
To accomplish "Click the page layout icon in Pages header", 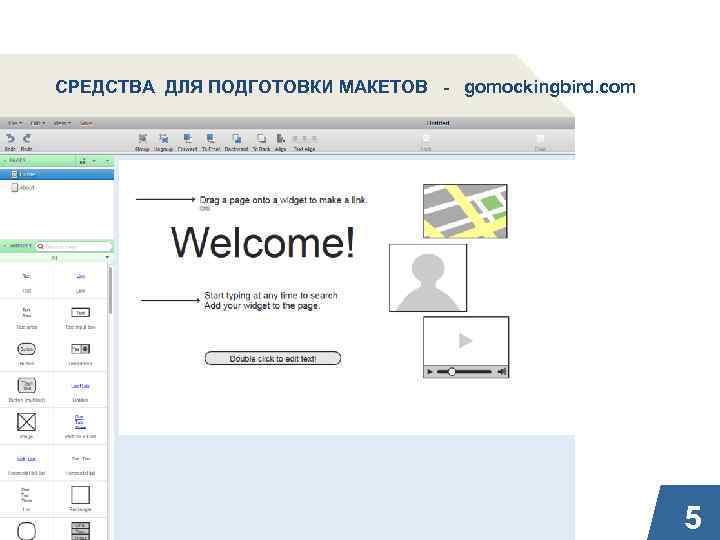I will click(83, 161).
